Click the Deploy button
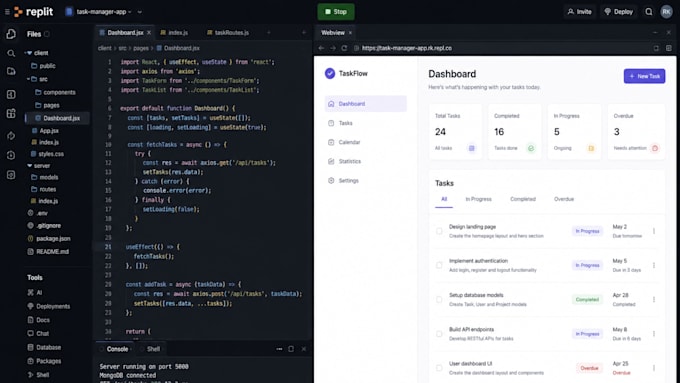The image size is (680, 383). coord(619,12)
